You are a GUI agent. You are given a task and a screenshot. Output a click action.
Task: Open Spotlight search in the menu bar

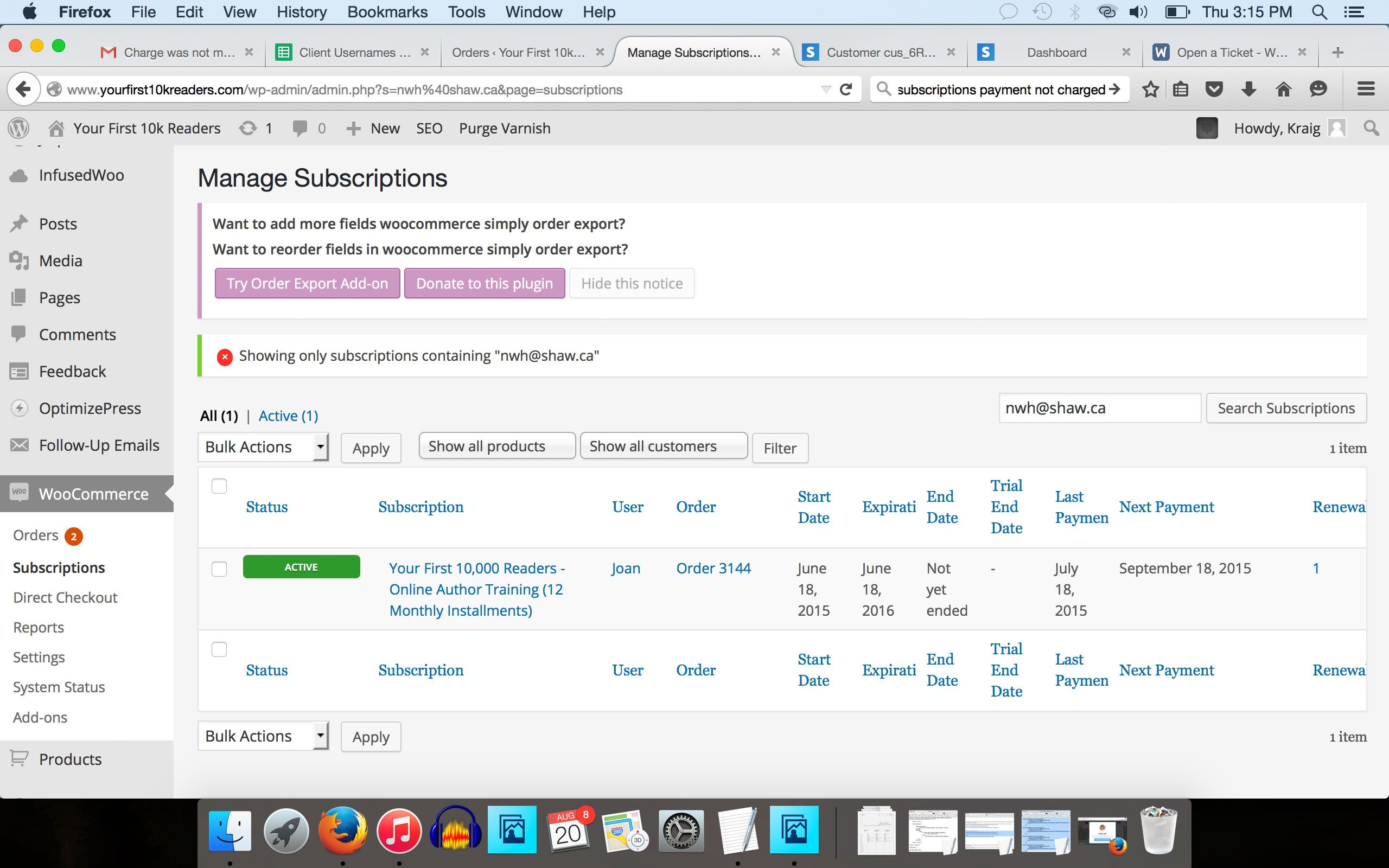1320,12
